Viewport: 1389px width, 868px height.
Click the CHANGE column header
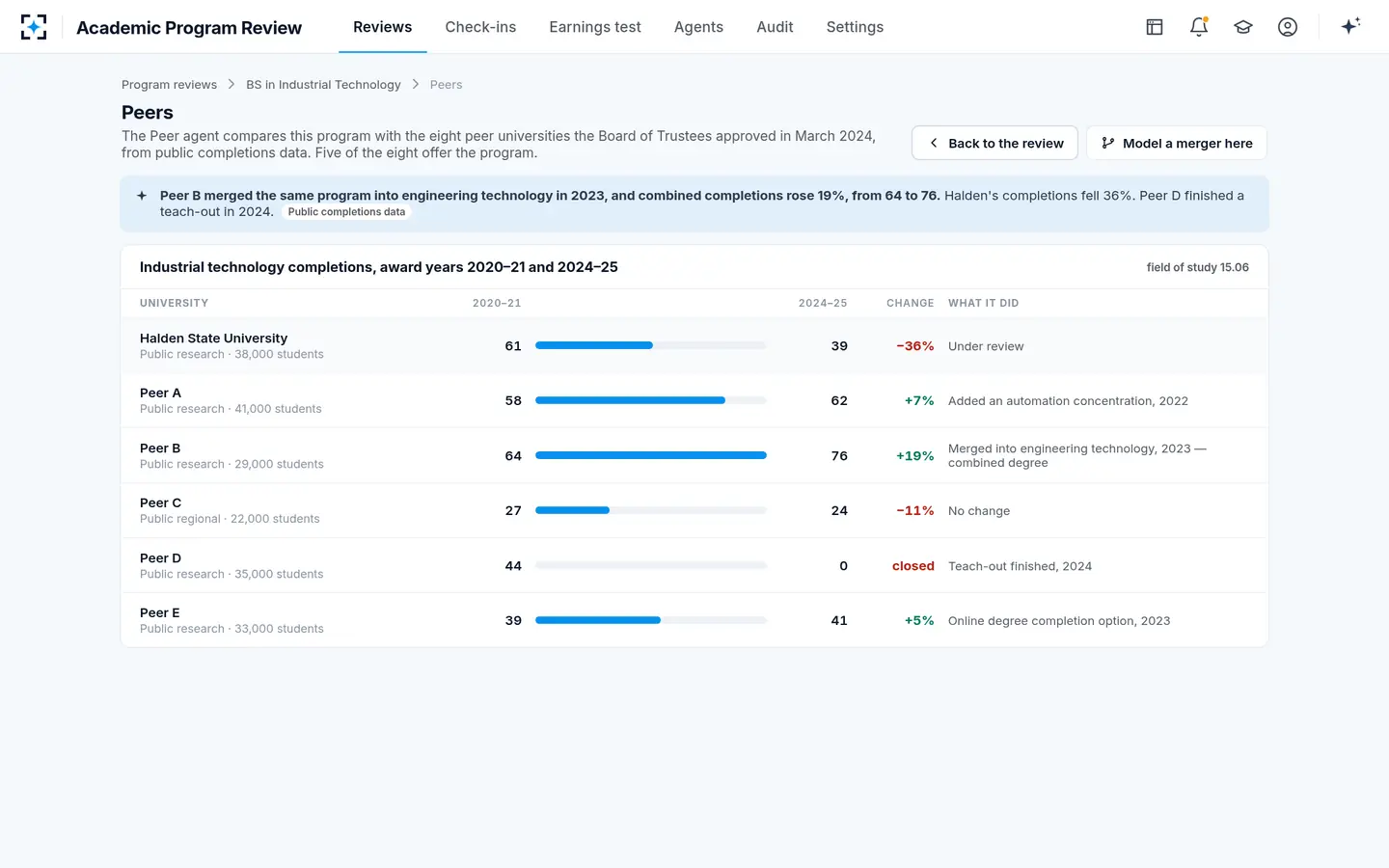[x=910, y=303]
